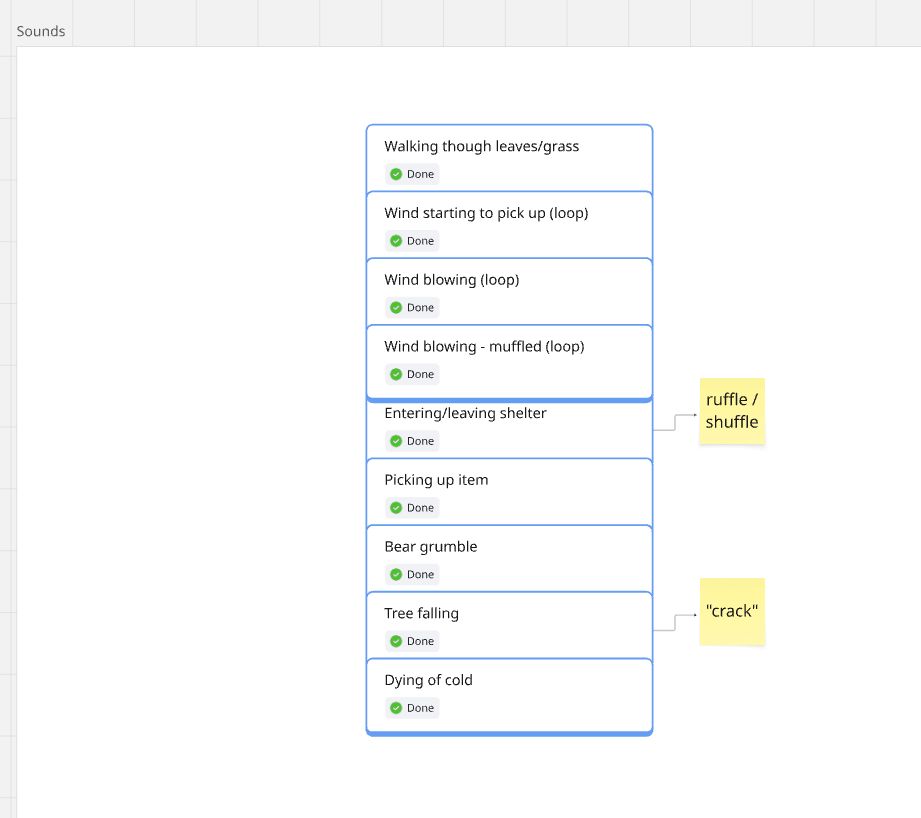The height and width of the screenshot is (818, 921).
Task: Click green check icon on 'Entering/leaving shelter' card
Action: [396, 441]
